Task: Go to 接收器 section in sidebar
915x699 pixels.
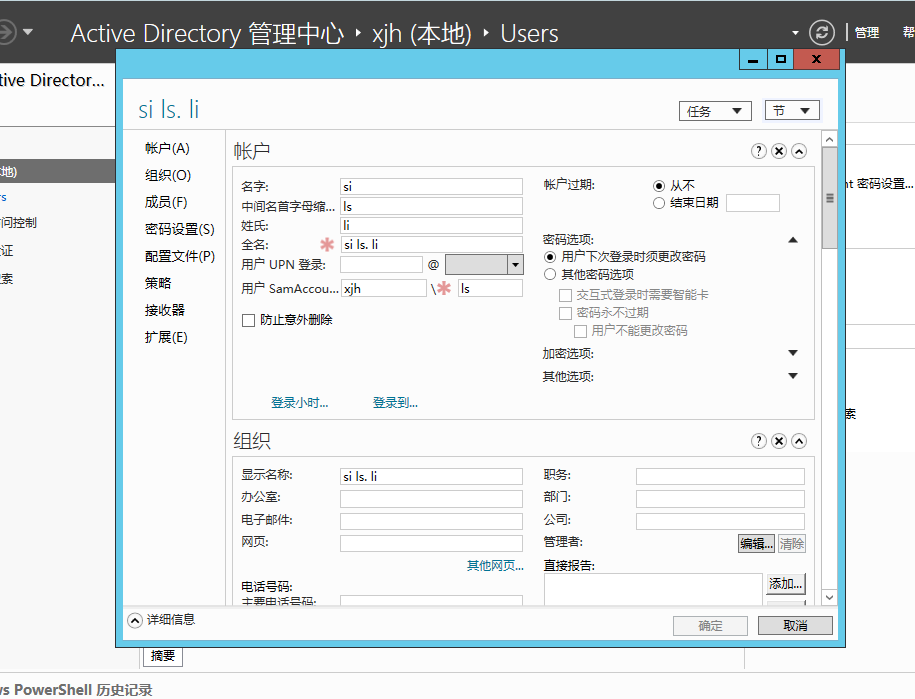Action: tap(165, 310)
